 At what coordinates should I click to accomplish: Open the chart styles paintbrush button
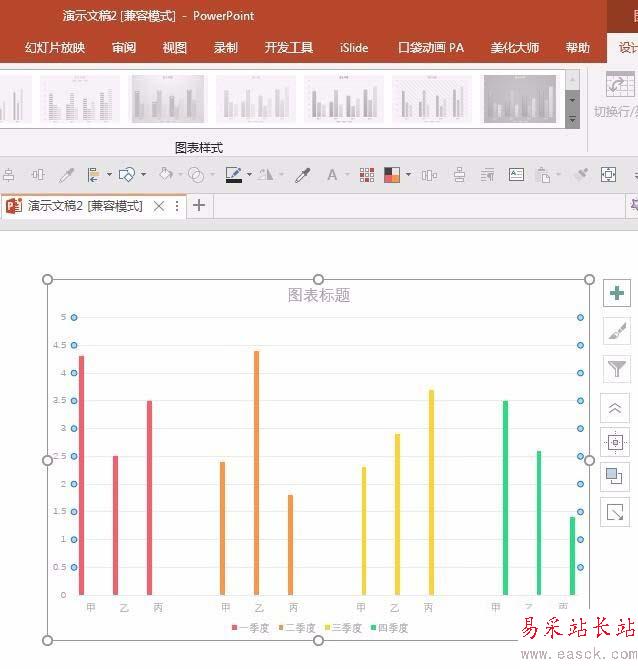click(617, 331)
